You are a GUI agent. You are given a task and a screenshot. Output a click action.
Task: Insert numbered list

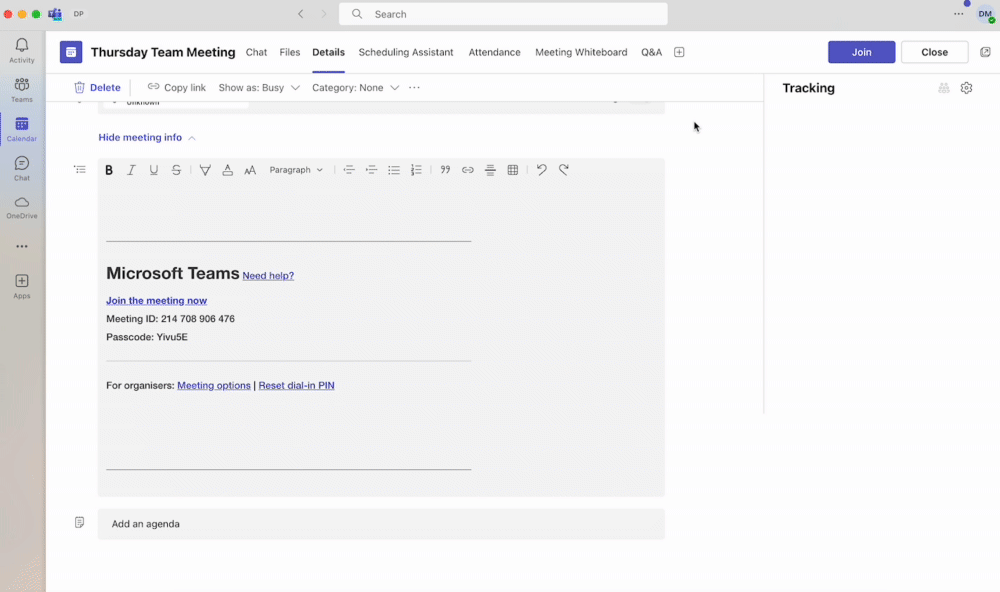(x=416, y=170)
